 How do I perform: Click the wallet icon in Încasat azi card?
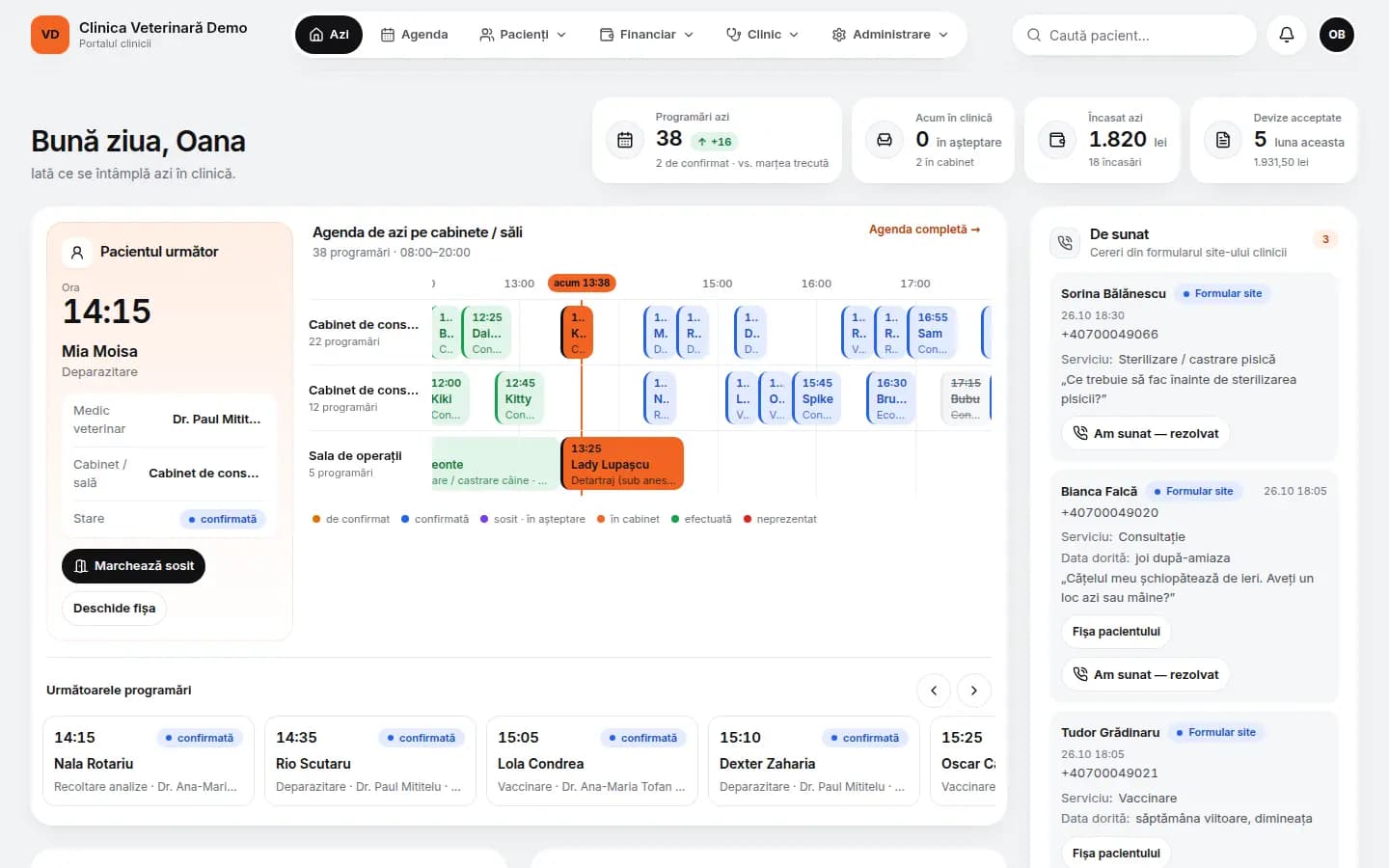pyautogui.click(x=1057, y=140)
